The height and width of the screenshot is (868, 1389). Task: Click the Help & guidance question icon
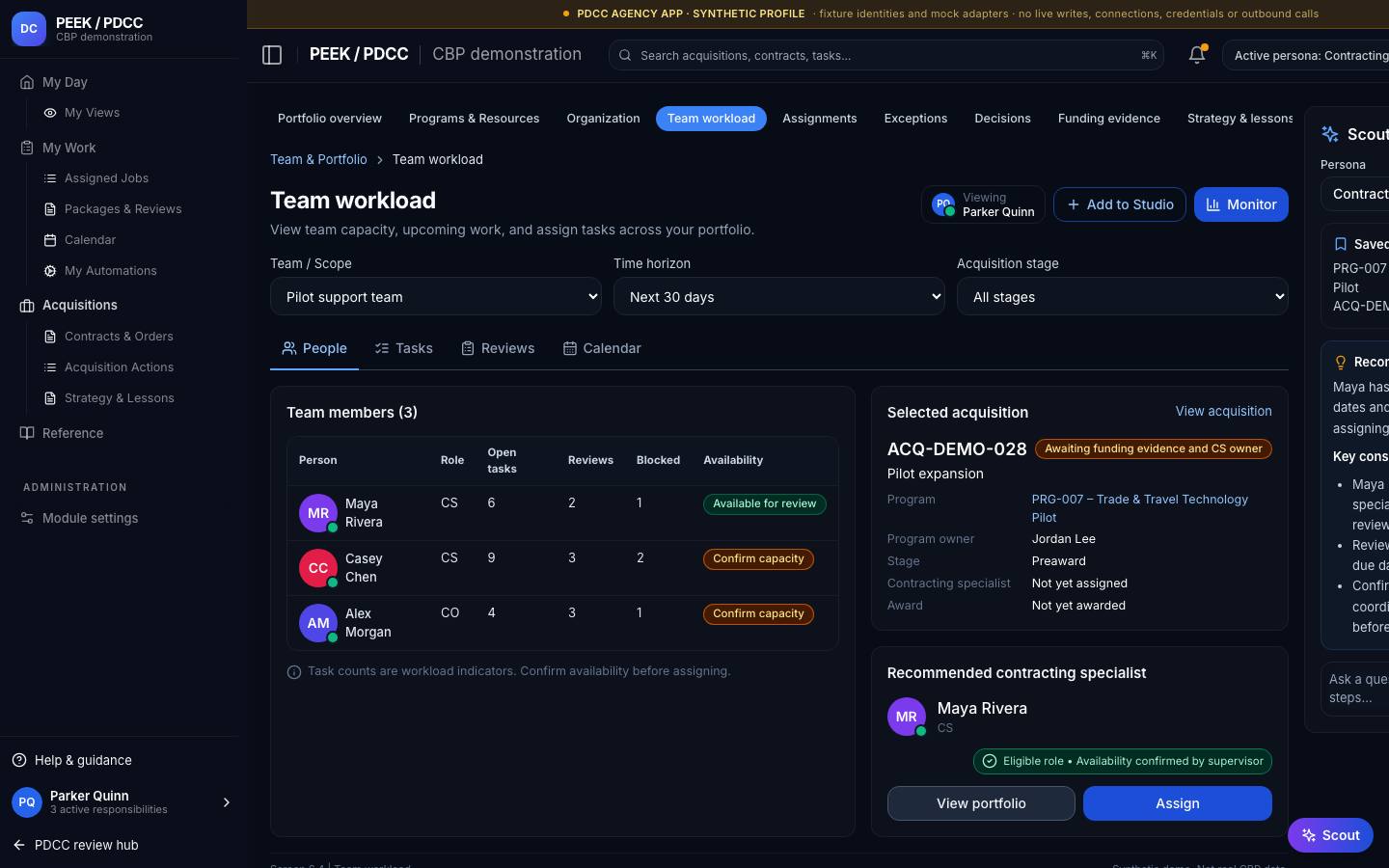(x=19, y=760)
